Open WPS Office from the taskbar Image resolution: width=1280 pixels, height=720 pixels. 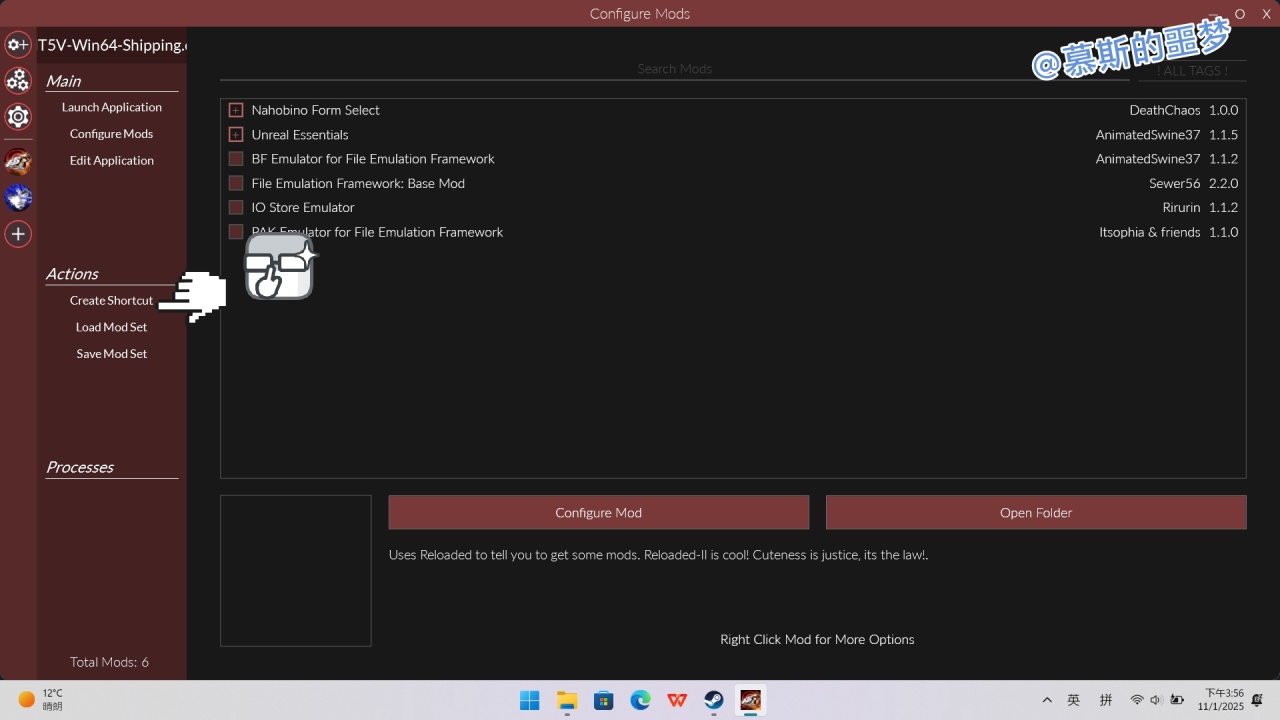[677, 700]
